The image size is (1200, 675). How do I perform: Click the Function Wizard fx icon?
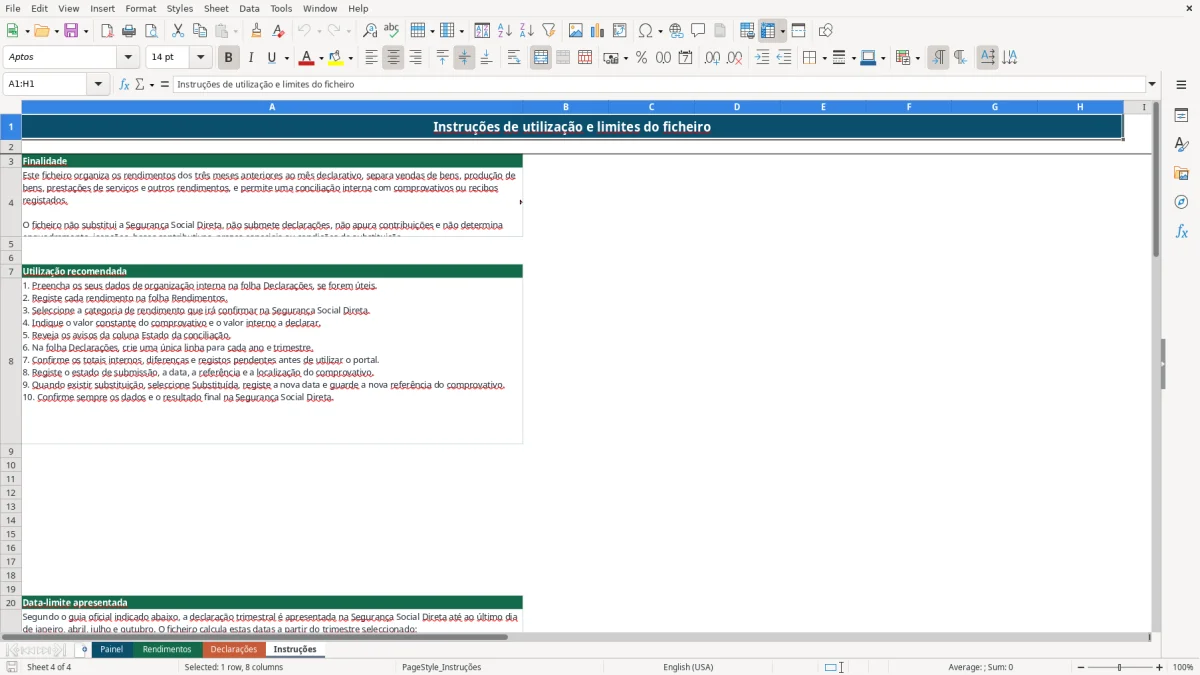click(x=124, y=84)
